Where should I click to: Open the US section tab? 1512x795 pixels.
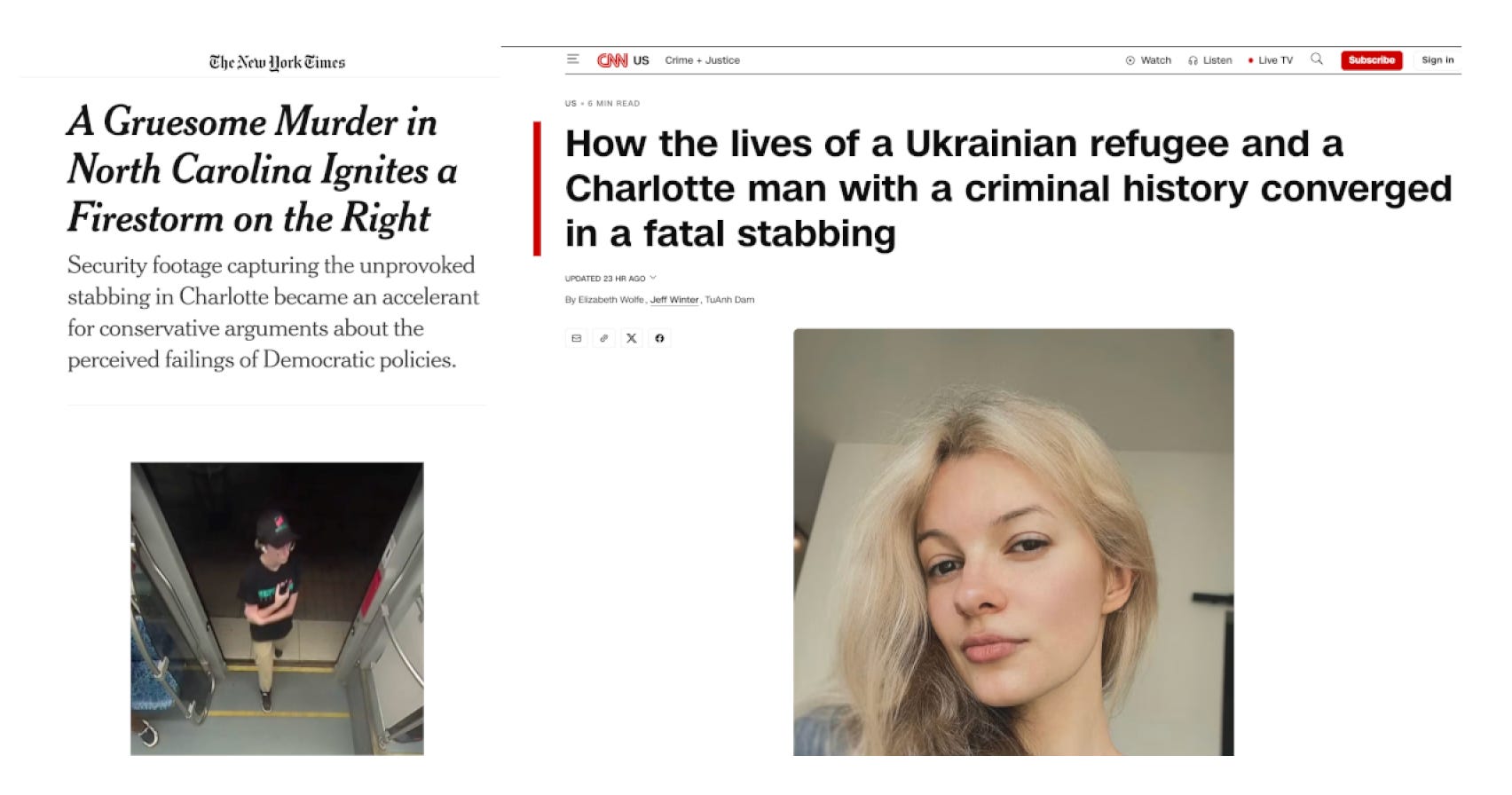(642, 60)
